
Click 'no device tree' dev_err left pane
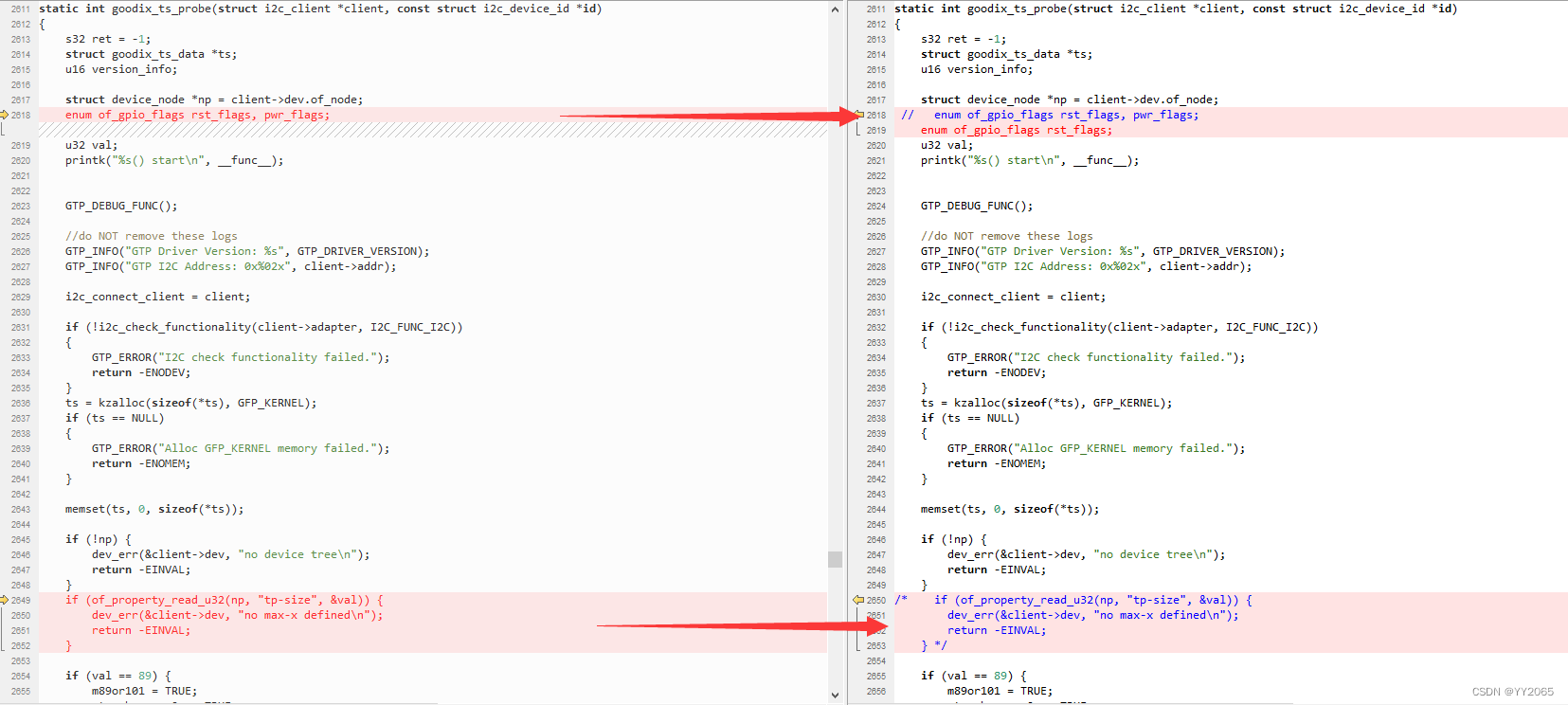[x=231, y=554]
